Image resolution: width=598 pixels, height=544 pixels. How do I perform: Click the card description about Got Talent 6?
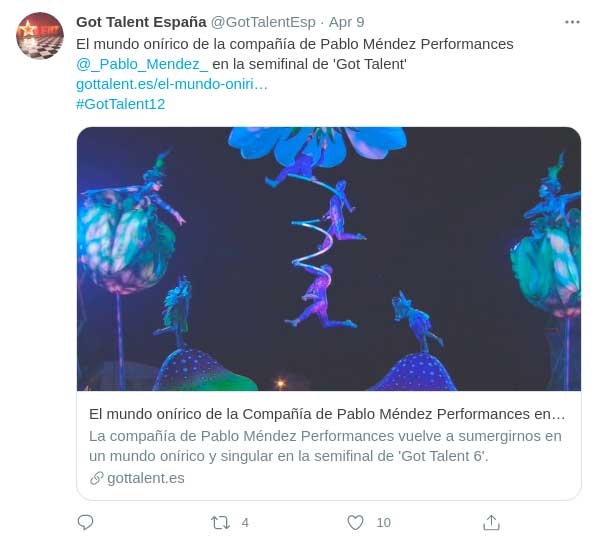(325, 446)
